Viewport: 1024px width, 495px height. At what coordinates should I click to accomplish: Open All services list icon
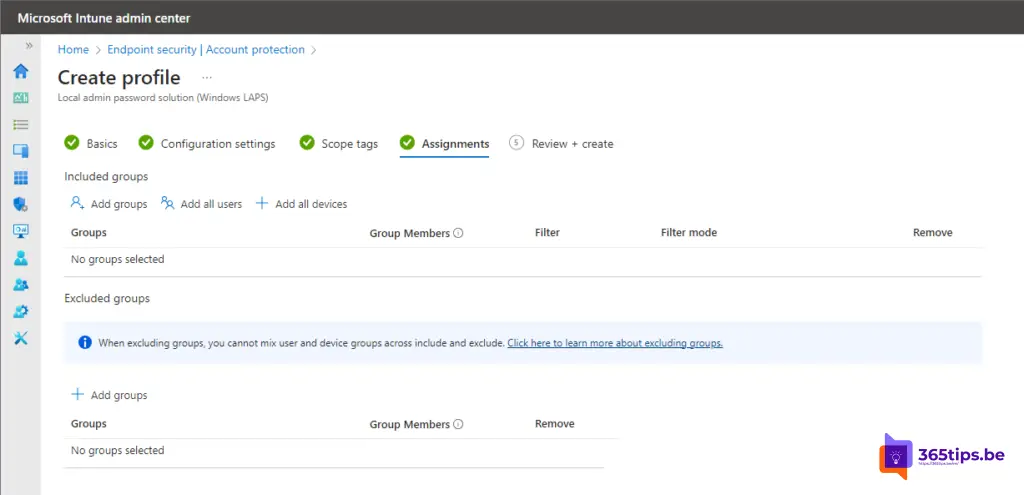pos(21,124)
